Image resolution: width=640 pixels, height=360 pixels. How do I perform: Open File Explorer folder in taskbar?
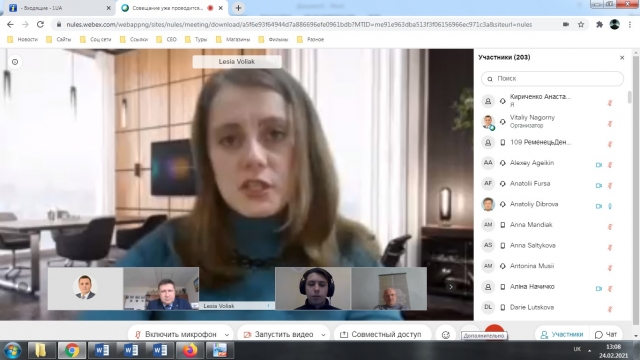coord(41,351)
